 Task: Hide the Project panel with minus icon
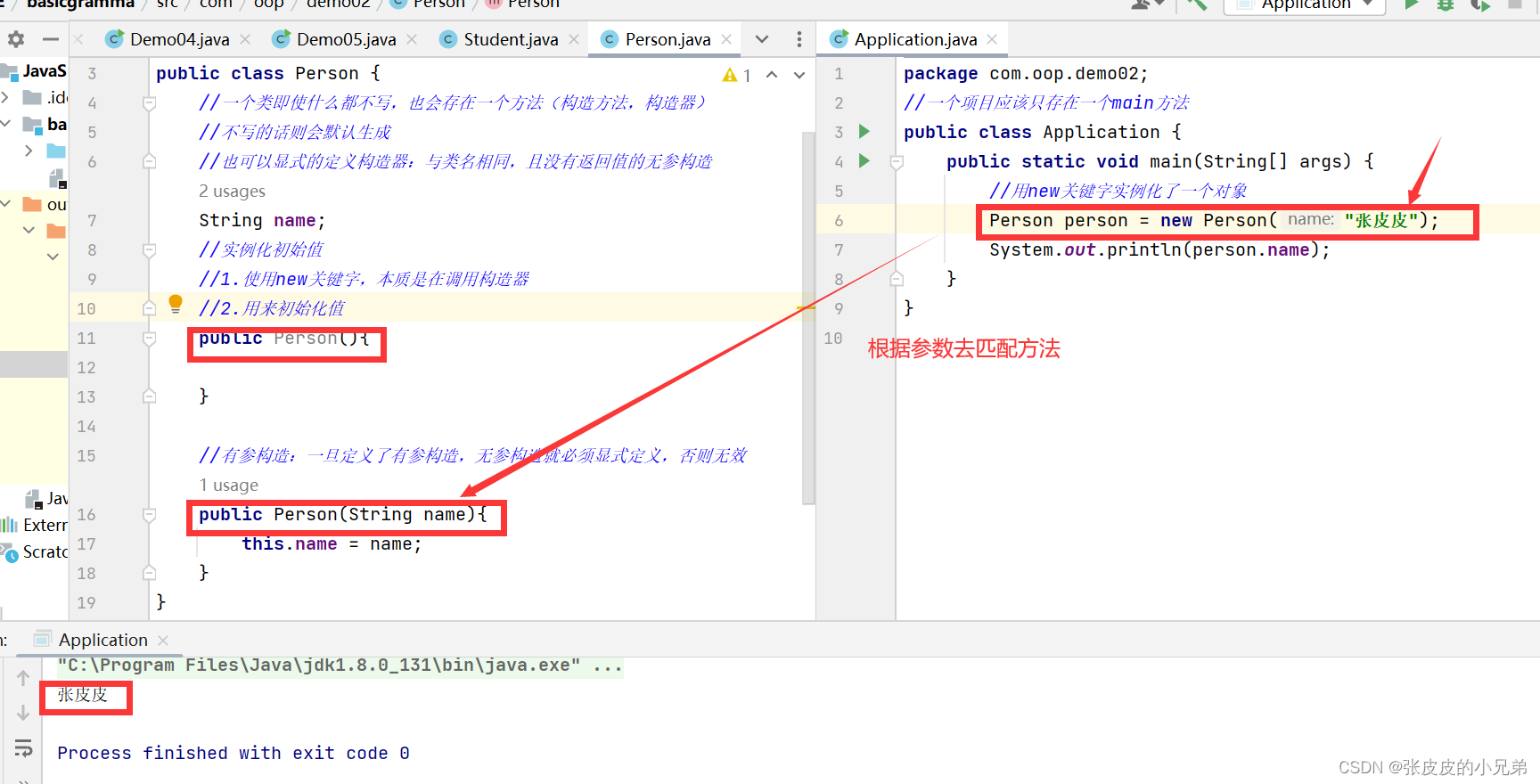click(x=51, y=39)
